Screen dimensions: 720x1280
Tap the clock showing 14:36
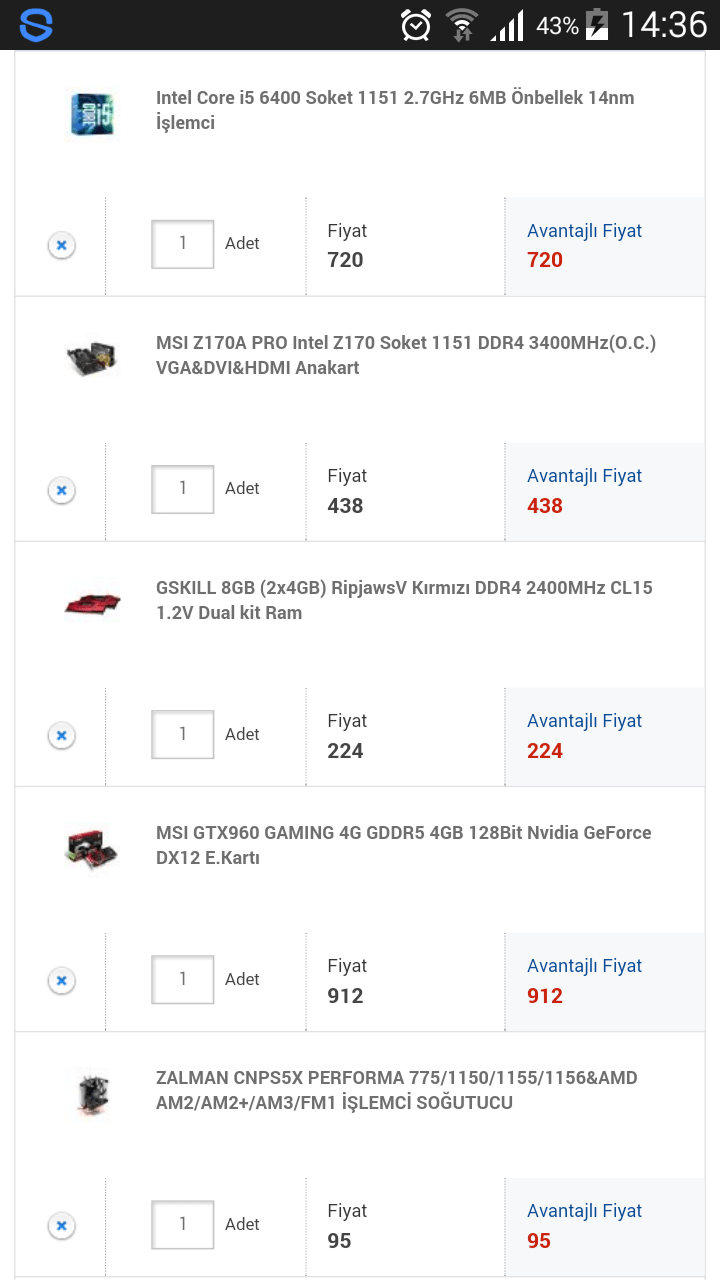coord(664,25)
